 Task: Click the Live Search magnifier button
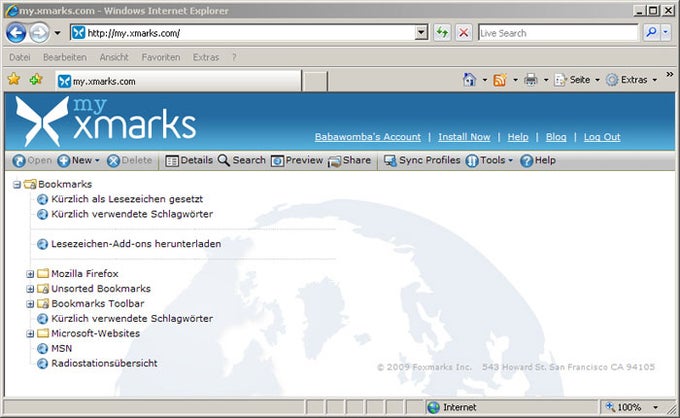[x=651, y=33]
